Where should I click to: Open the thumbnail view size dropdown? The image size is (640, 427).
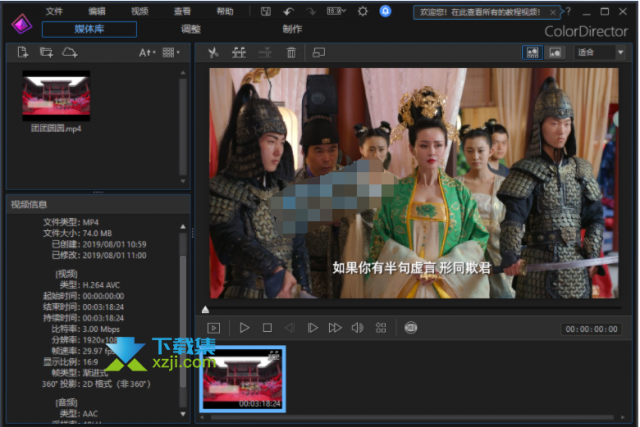pyautogui.click(x=171, y=53)
